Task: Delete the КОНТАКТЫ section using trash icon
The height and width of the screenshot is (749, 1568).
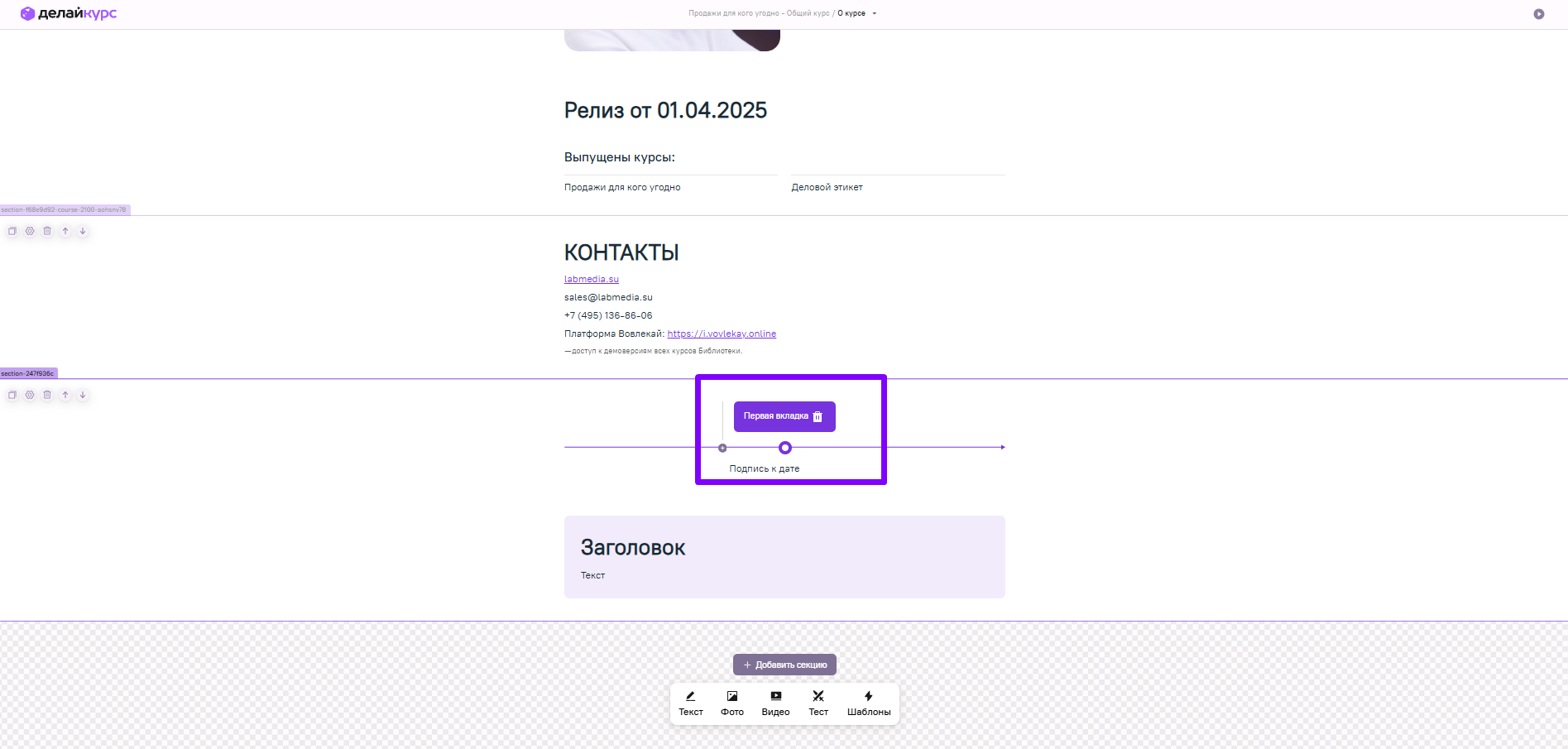Action: tap(47, 231)
